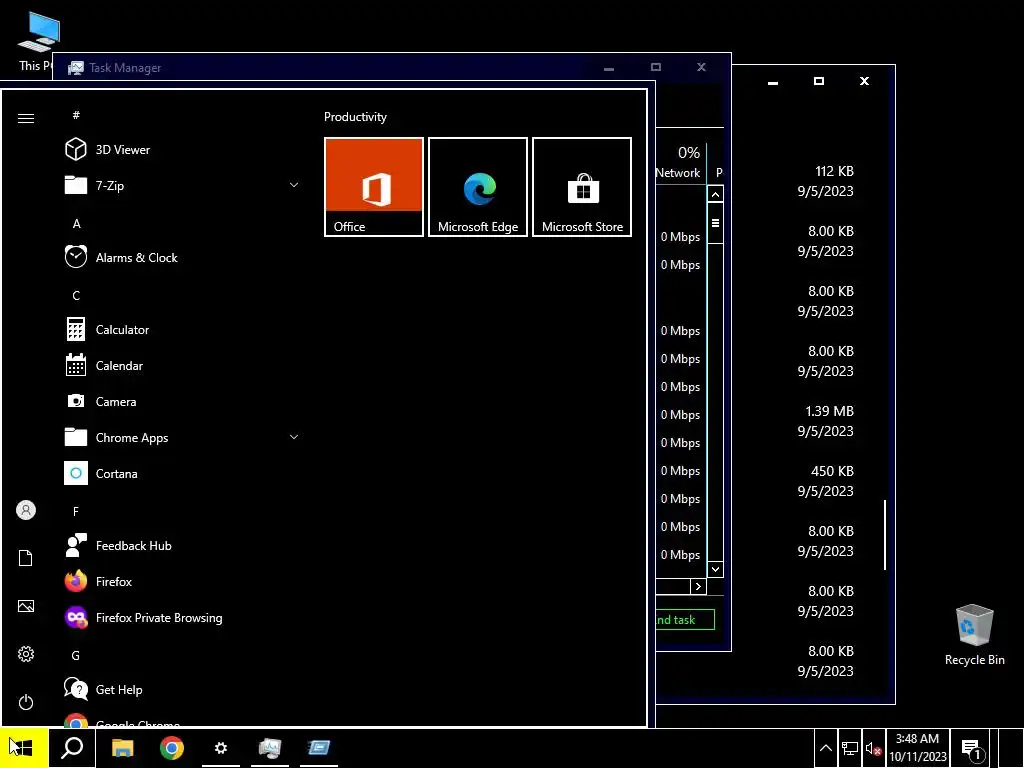1024x768 pixels.
Task: Open the Microsoft Edge tile
Action: click(x=478, y=187)
